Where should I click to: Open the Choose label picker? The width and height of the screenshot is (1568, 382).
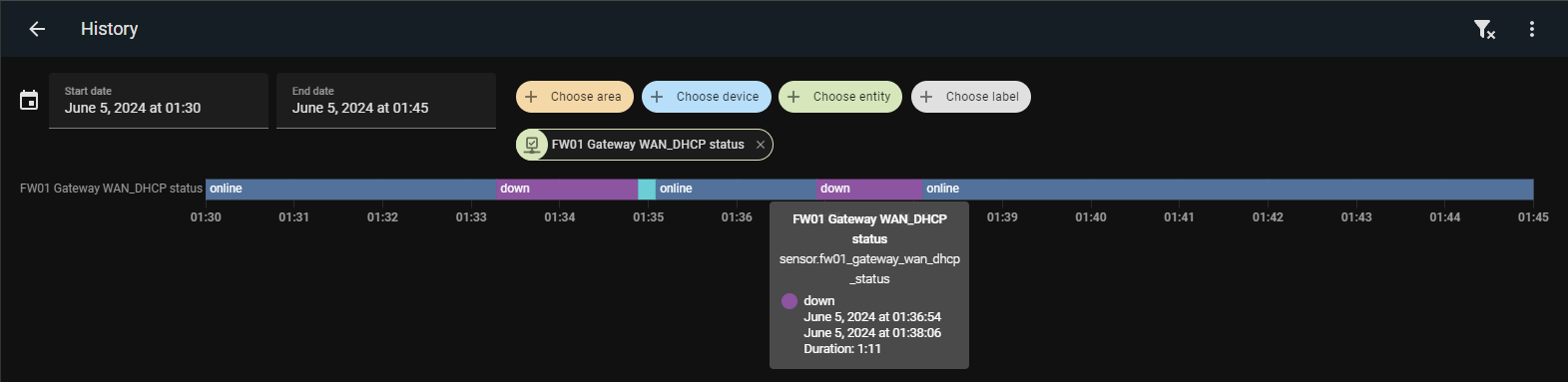click(971, 97)
